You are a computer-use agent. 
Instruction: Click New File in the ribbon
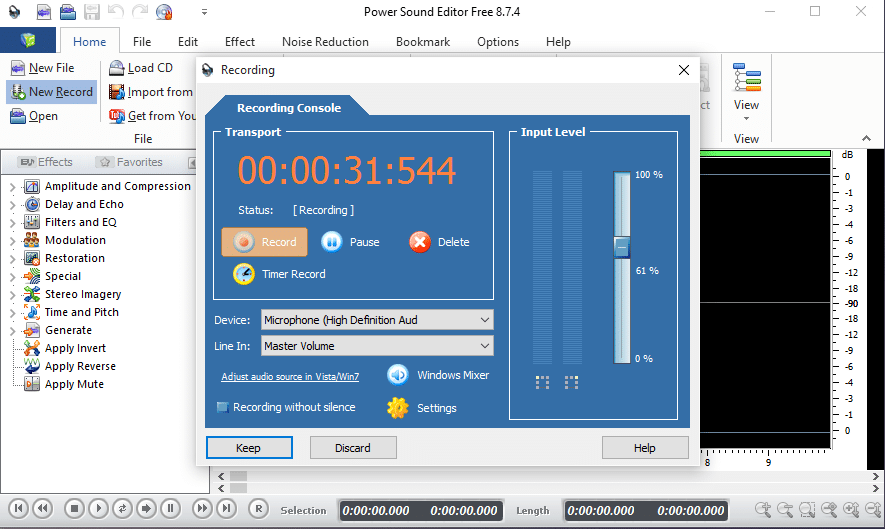click(42, 68)
